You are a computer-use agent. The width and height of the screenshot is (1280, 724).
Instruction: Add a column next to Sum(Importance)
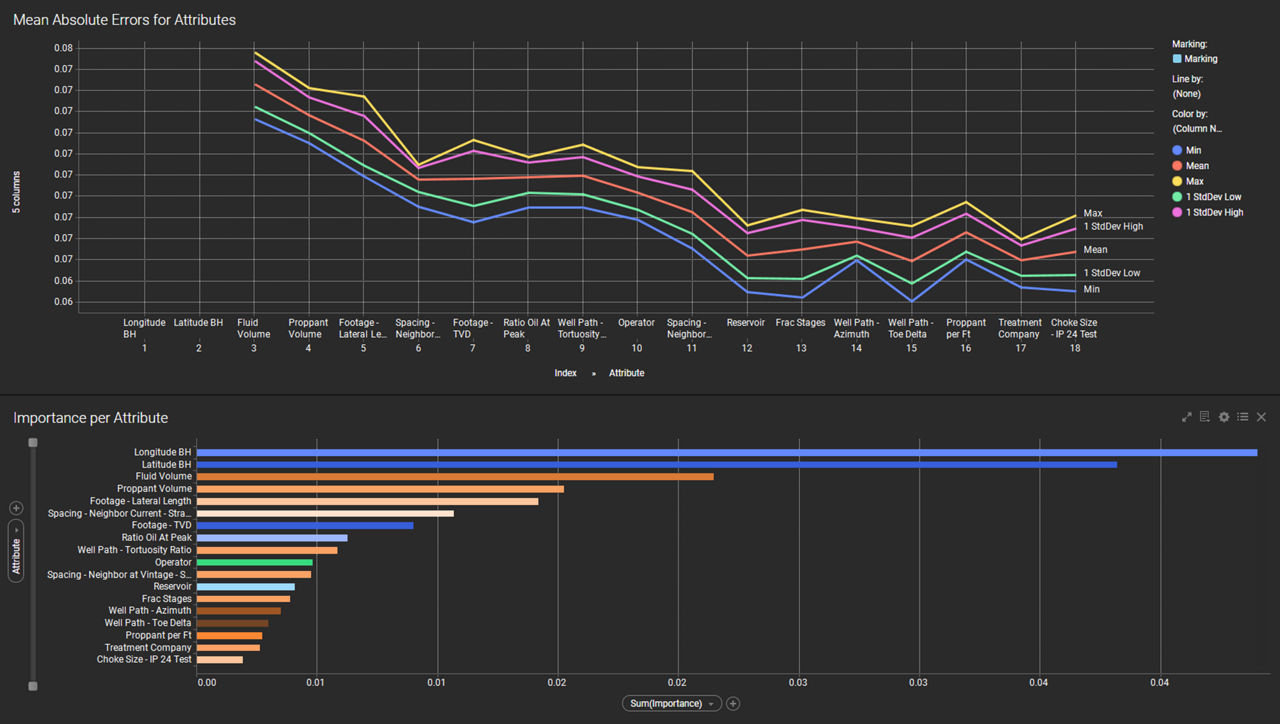click(x=733, y=704)
